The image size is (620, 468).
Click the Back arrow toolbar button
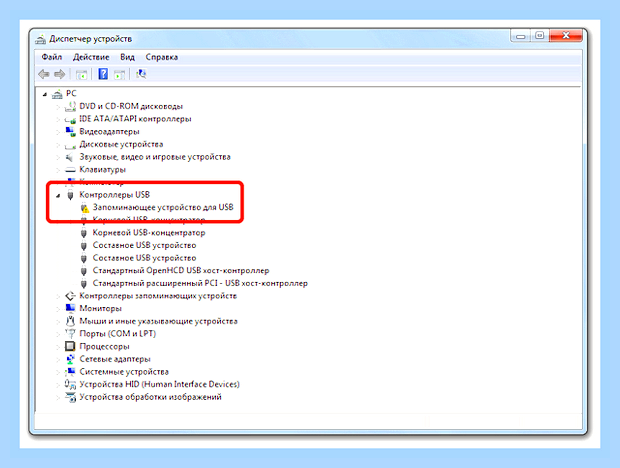[x=43, y=74]
